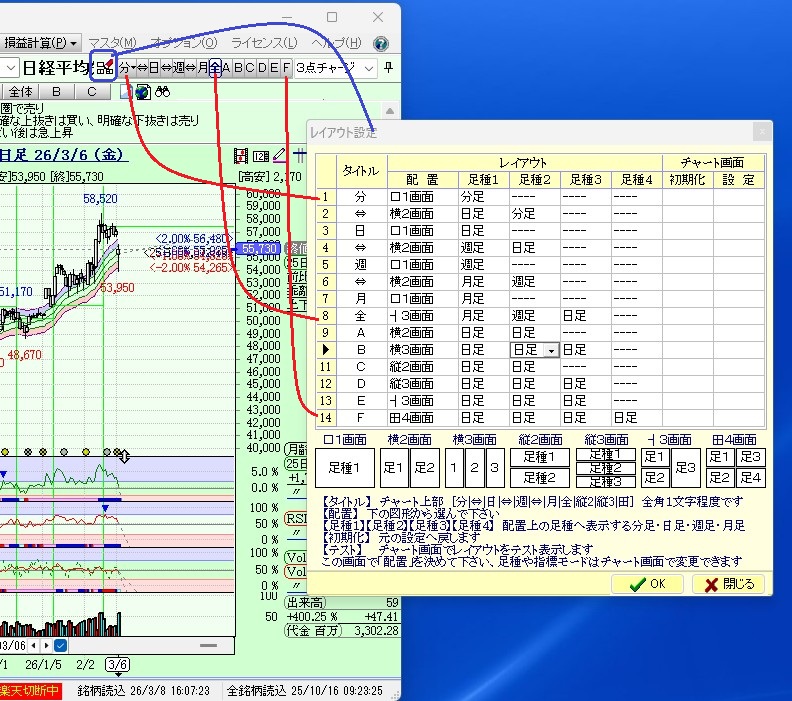792x701 pixels.
Task: Toggle the blue checkbox below chart
Action: pyautogui.click(x=60, y=645)
